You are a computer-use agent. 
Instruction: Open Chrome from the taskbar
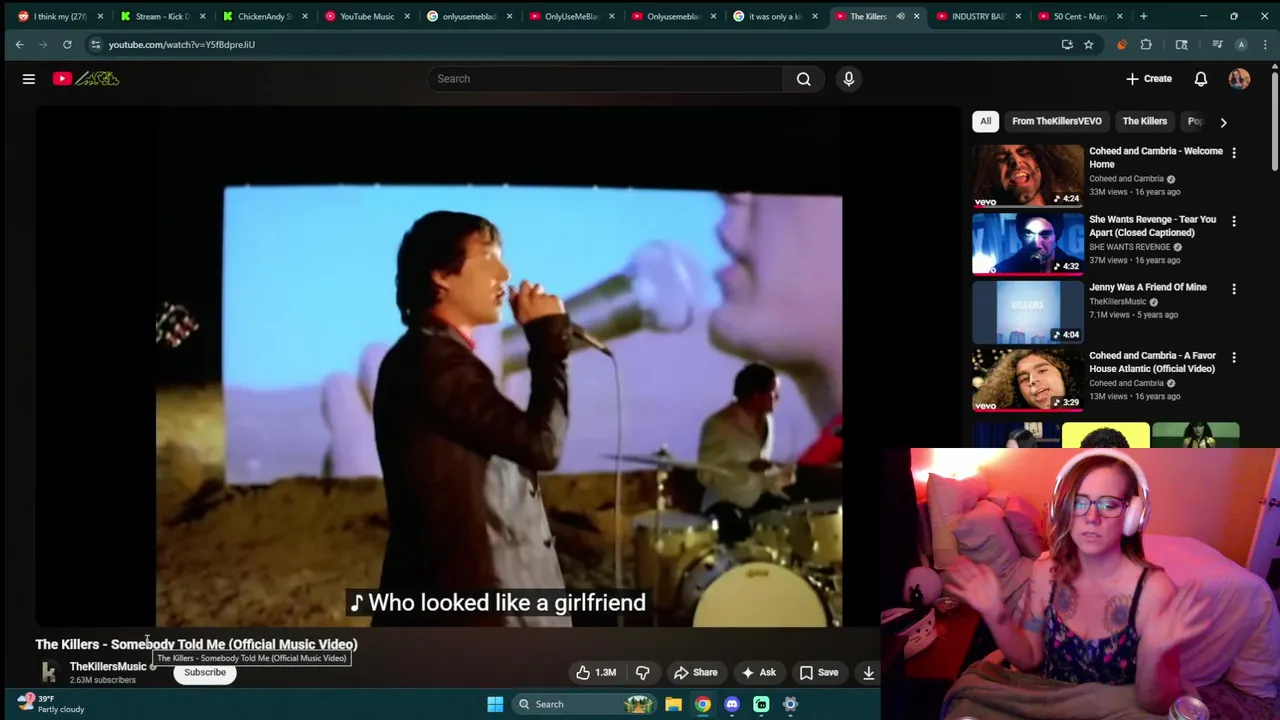click(703, 704)
